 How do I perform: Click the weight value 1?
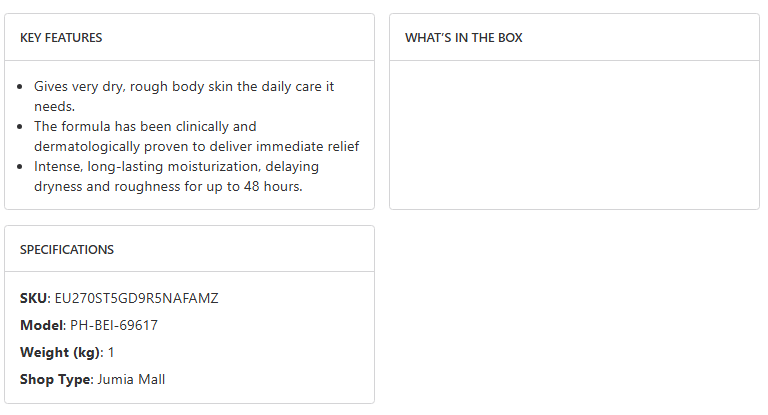[x=111, y=352]
